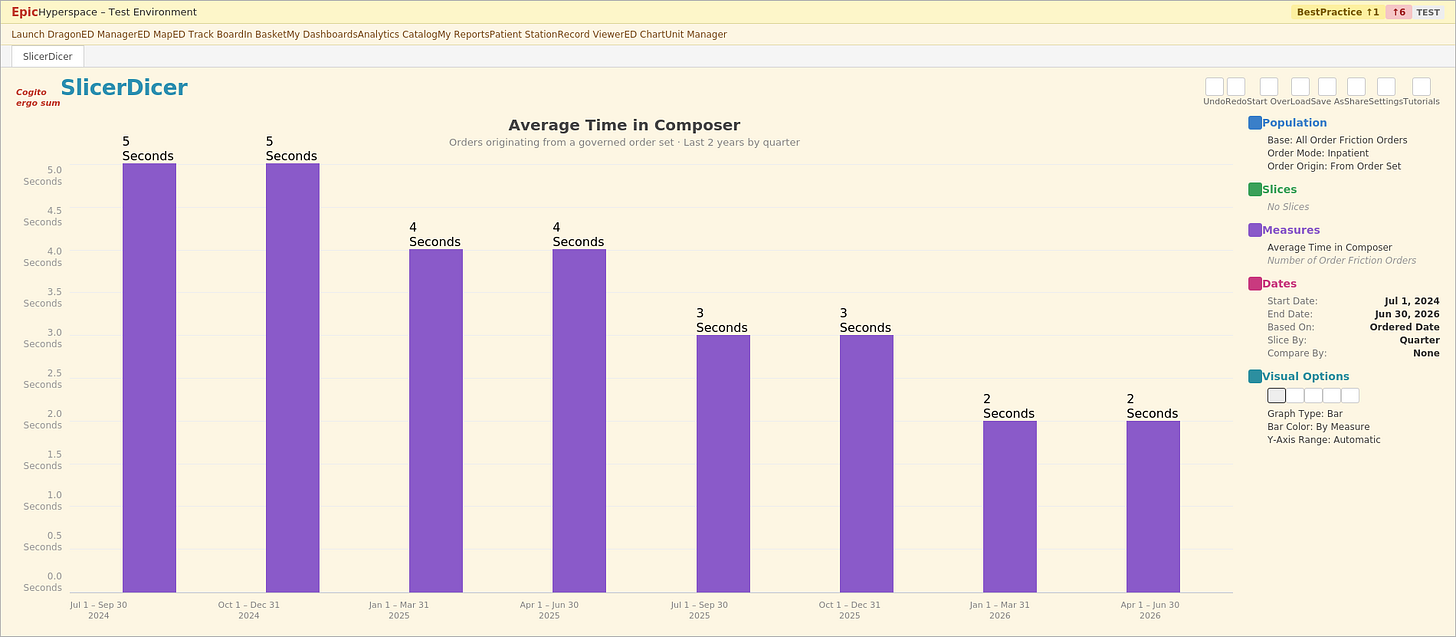The width and height of the screenshot is (1456, 637).
Task: Click the Apr 1 – Jun 30 2025 bar
Action: pyautogui.click(x=579, y=421)
